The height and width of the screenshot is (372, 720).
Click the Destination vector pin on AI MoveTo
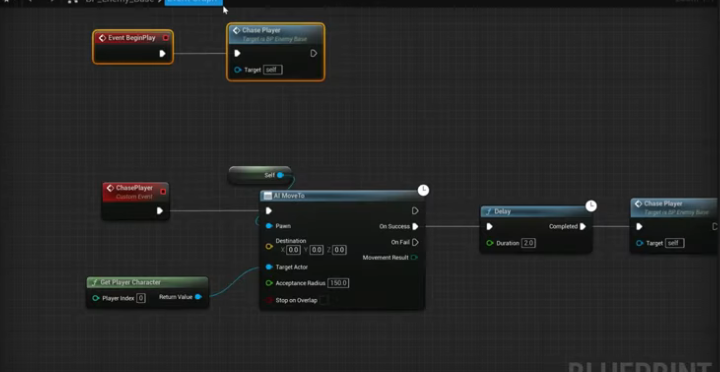coord(269,246)
